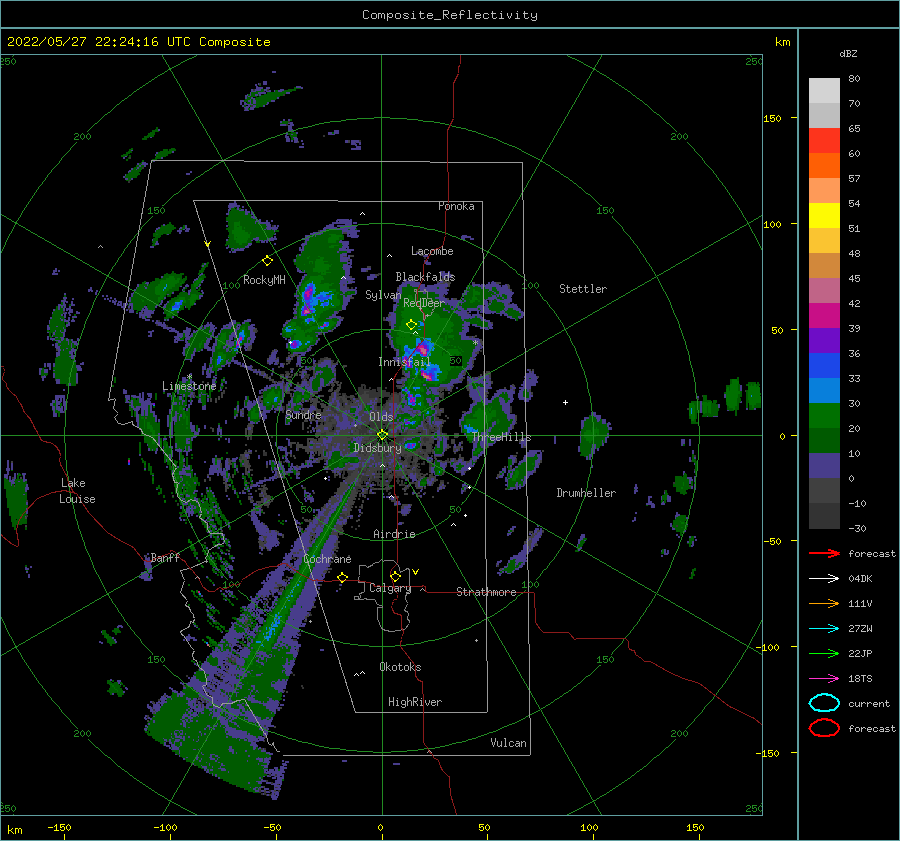Choose the topmost light grey dBZ swatch
900x841 pixels.
pos(824,91)
